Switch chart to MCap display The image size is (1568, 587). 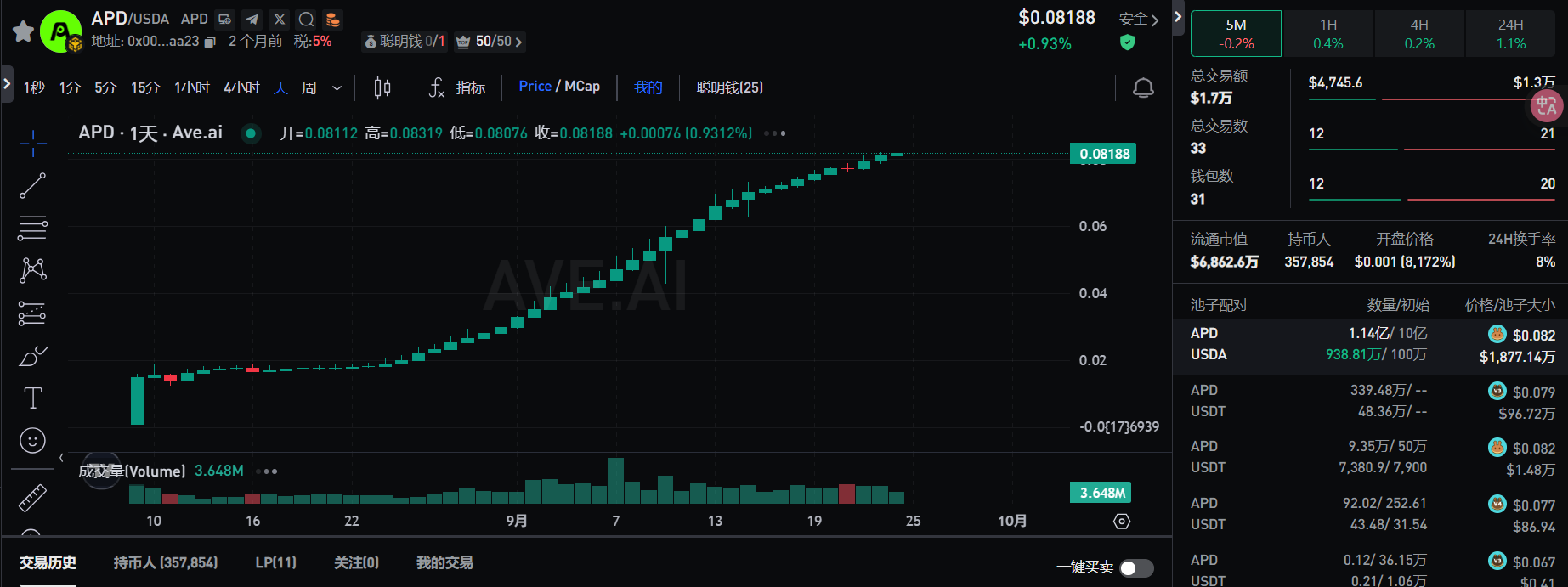click(x=582, y=87)
